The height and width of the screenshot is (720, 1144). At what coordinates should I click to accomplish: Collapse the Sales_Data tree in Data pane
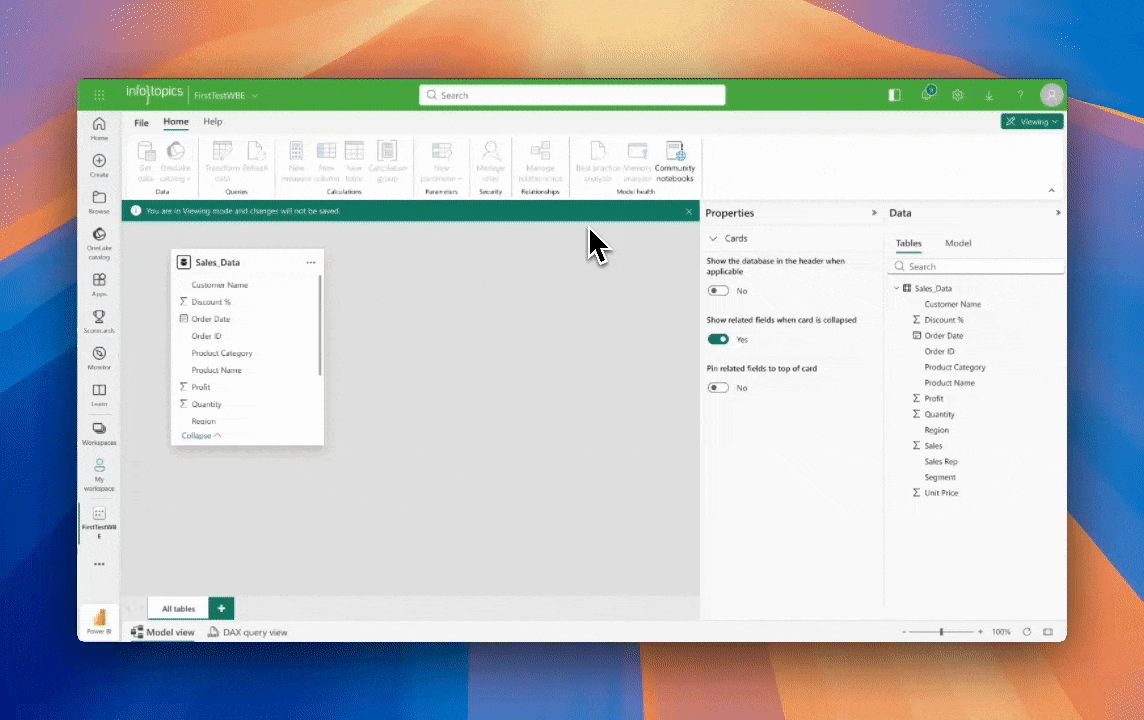click(x=896, y=288)
